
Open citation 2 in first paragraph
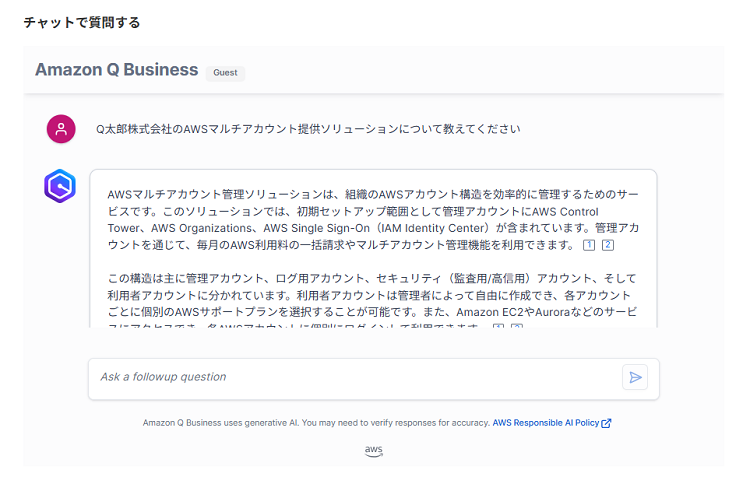point(607,245)
